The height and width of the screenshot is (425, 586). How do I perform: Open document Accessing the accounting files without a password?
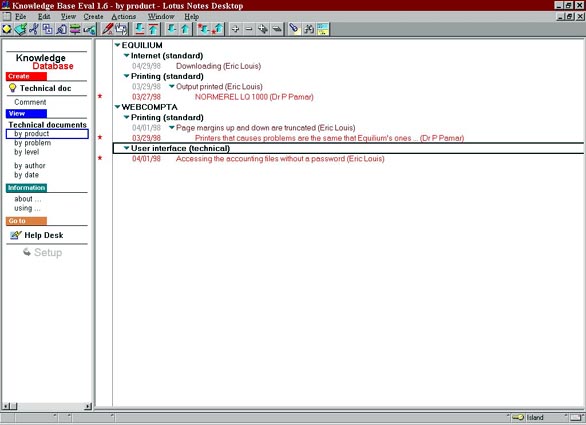[280, 159]
